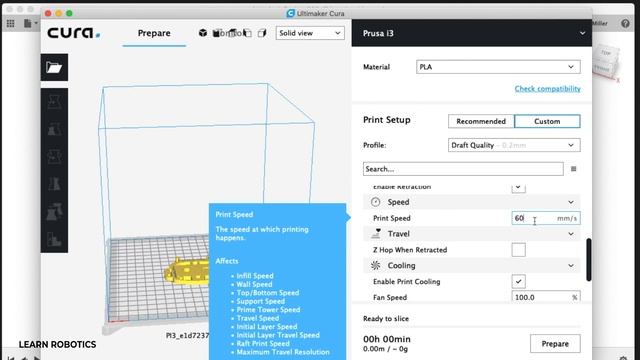The width and height of the screenshot is (640, 360).
Task: Click Raft Print Speed in the tooltip
Action: pos(263,344)
